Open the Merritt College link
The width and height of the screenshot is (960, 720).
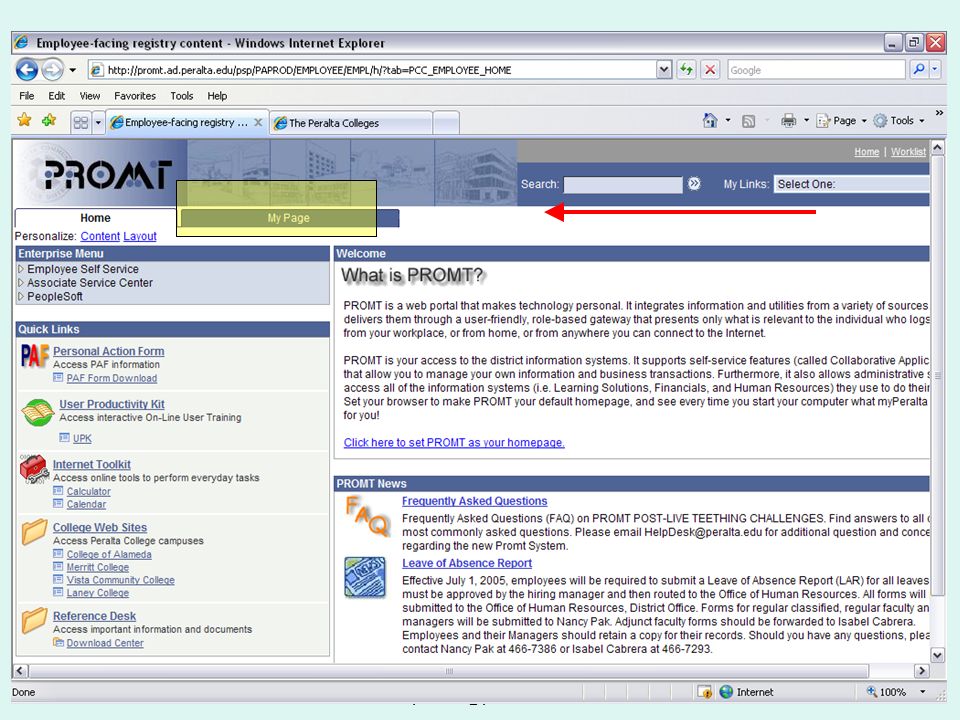97,568
